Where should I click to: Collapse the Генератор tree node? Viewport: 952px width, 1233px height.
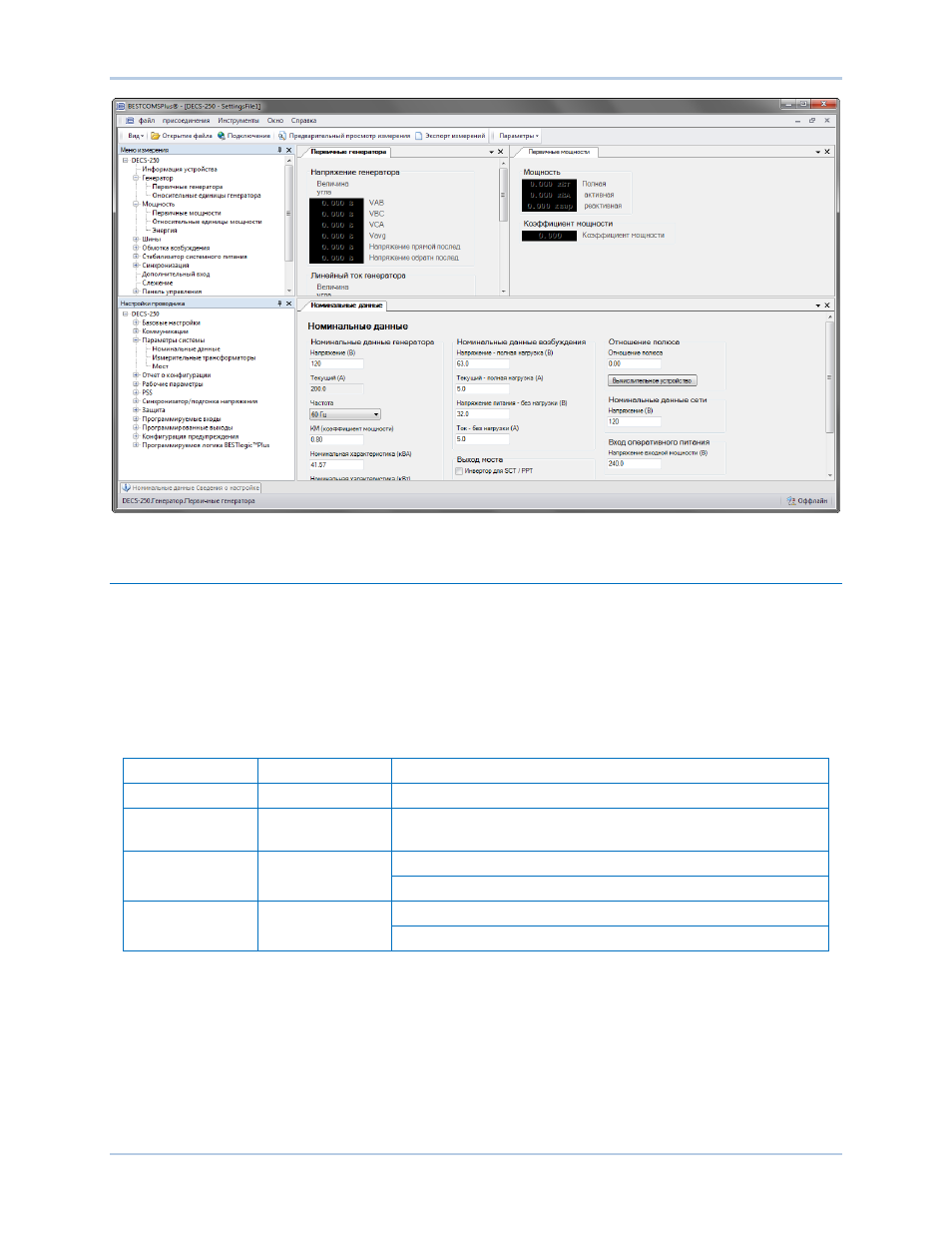136,178
